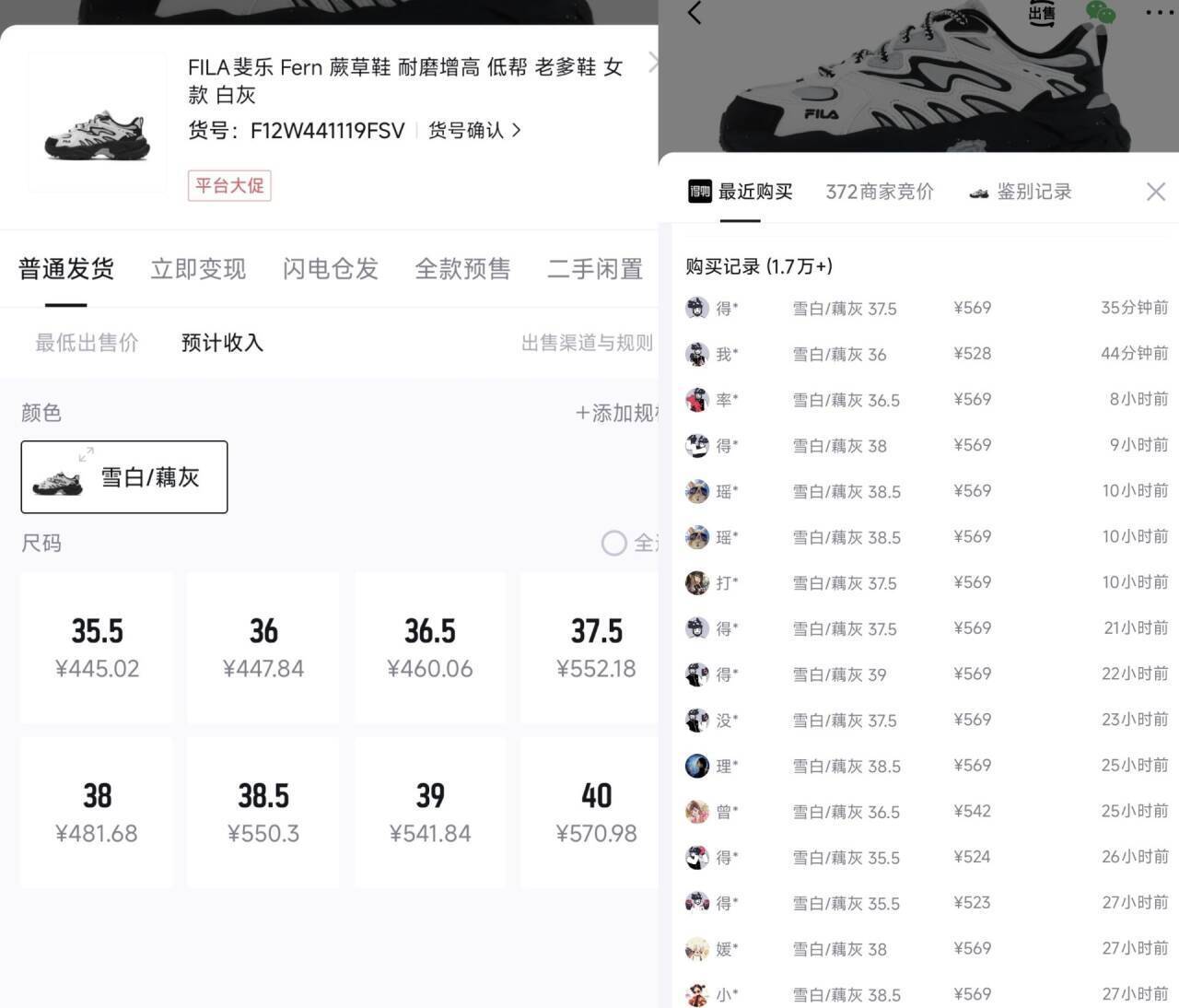Click the ¥524 price in records
This screenshot has height=1008, width=1179.
973,857
